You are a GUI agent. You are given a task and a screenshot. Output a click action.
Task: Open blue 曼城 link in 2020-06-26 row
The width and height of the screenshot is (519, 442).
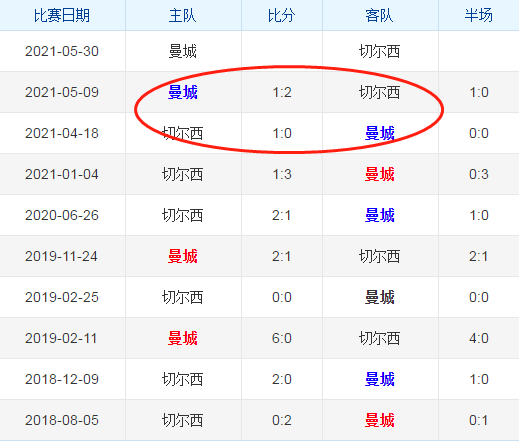[x=380, y=215]
